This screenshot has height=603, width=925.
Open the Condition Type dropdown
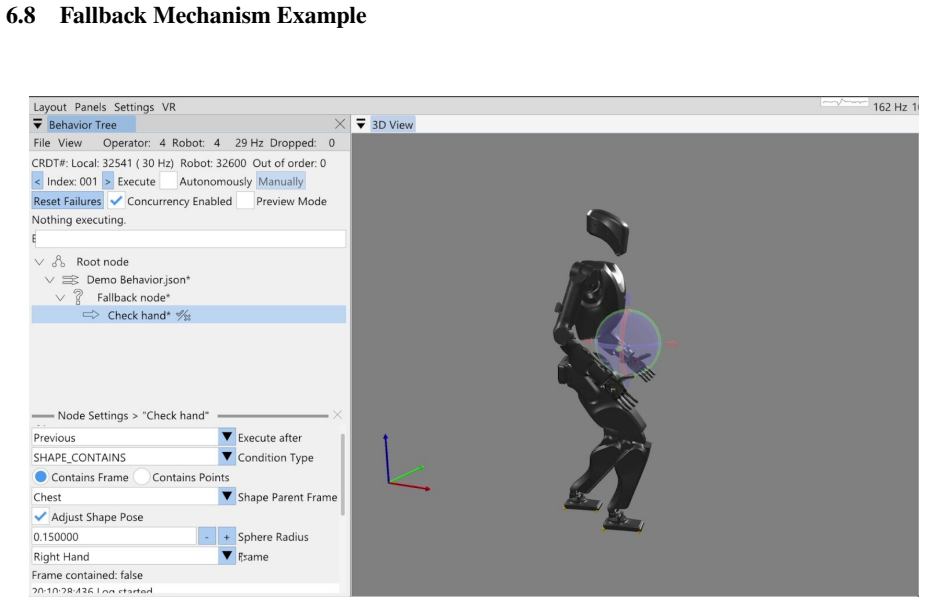(x=227, y=457)
